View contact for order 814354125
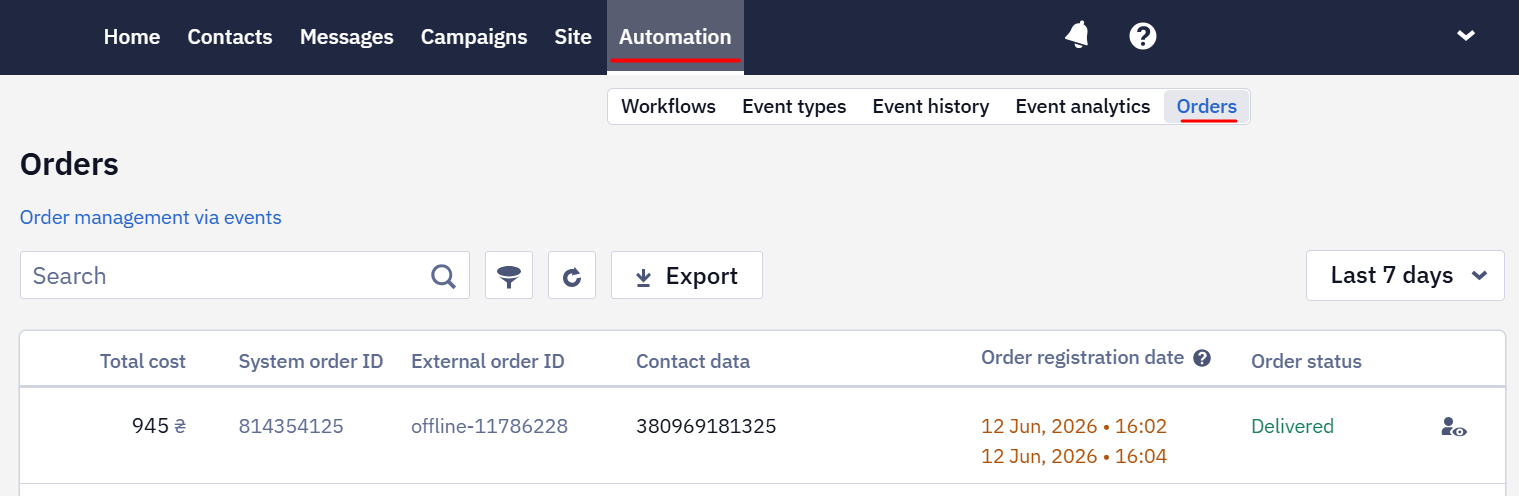This screenshot has width=1519, height=496. [1454, 427]
